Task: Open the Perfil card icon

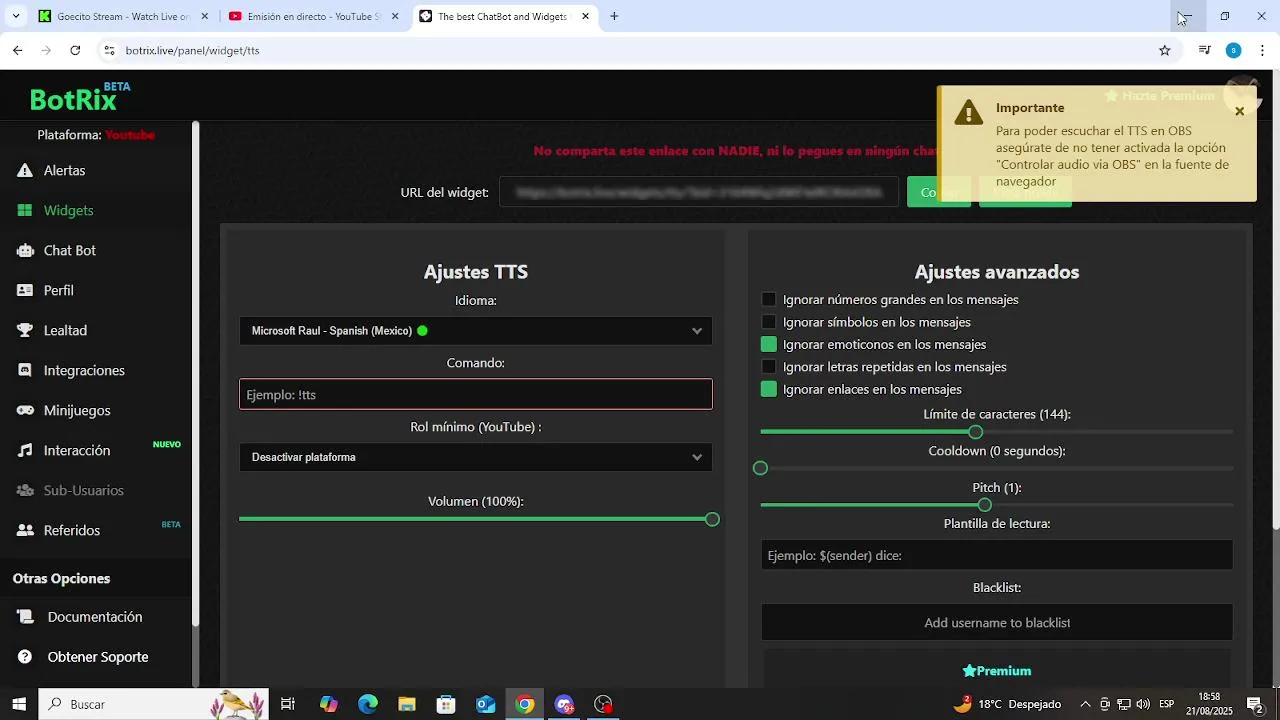Action: click(x=25, y=291)
